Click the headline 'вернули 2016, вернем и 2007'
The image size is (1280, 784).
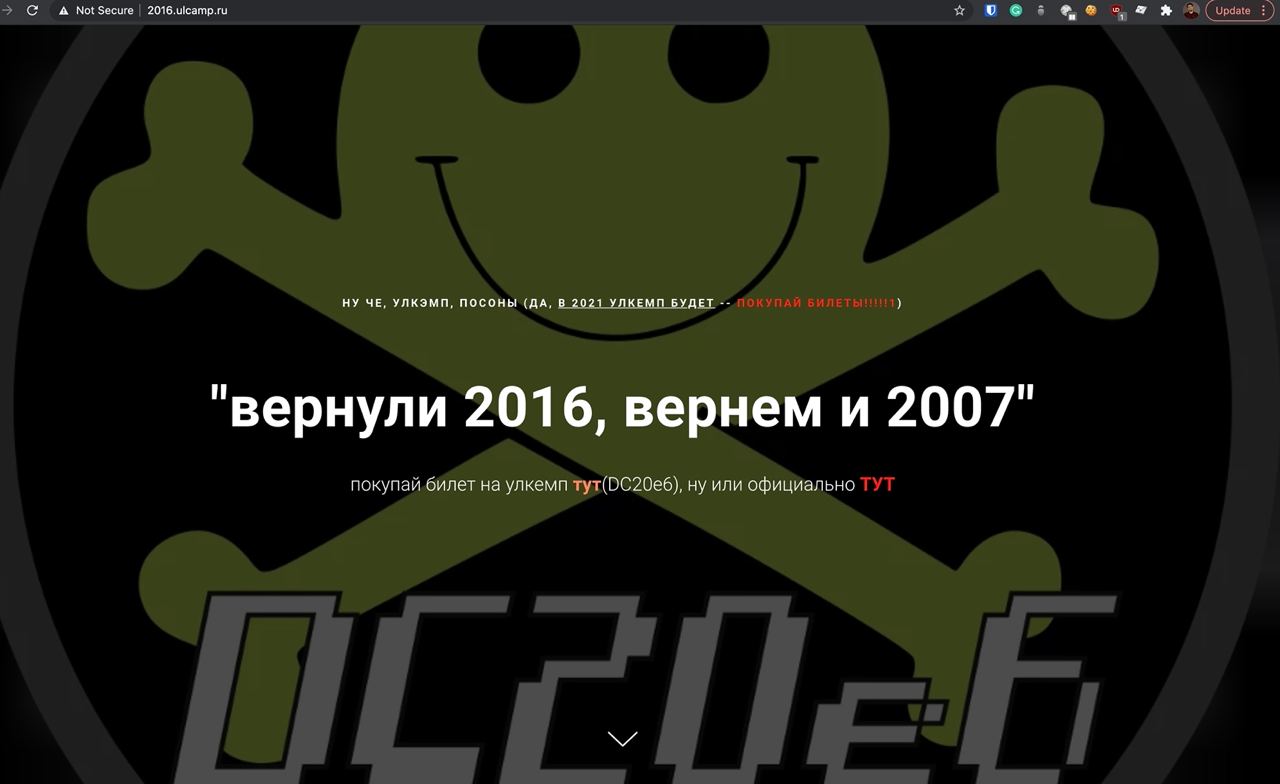pos(622,406)
